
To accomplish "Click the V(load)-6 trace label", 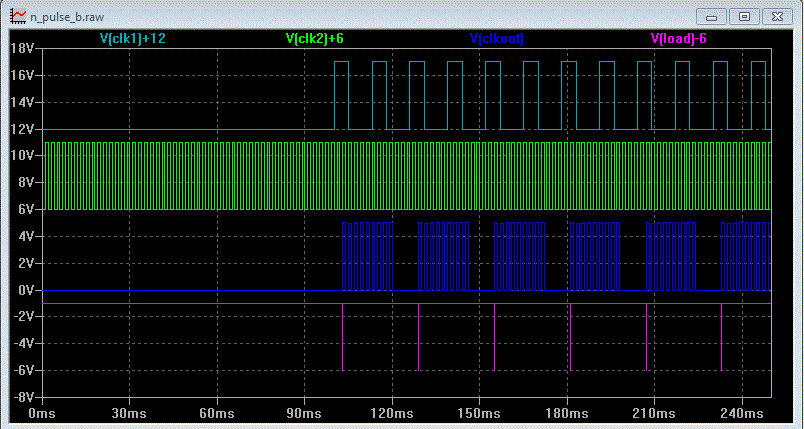I will coord(679,38).
